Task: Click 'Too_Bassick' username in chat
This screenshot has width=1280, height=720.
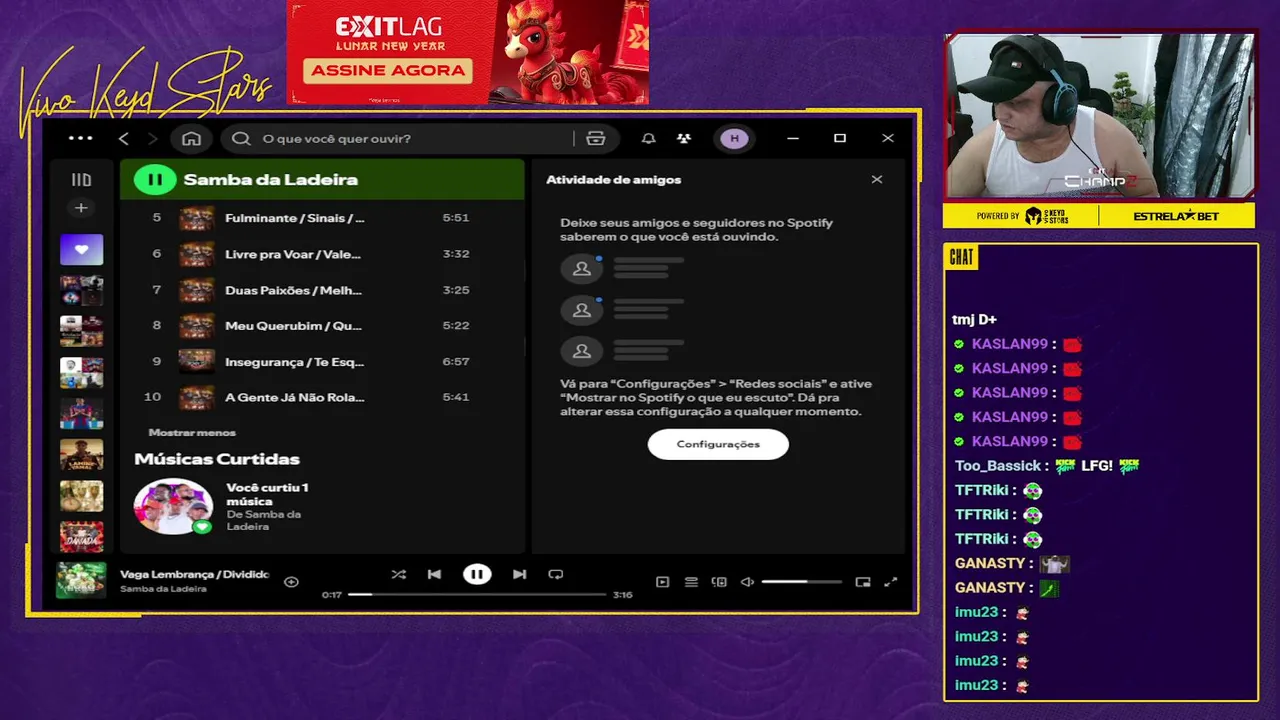Action: 1000,466
